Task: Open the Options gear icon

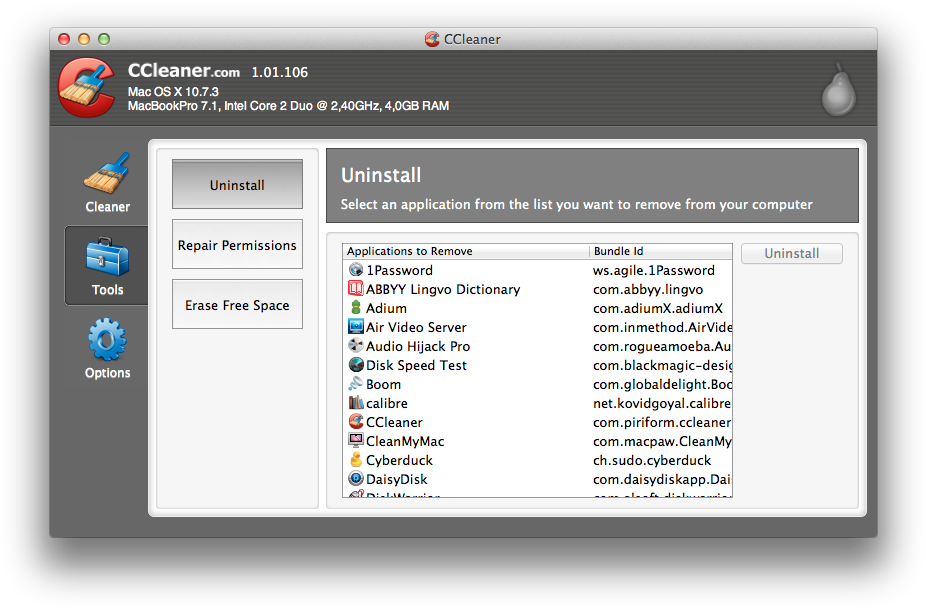Action: point(107,339)
